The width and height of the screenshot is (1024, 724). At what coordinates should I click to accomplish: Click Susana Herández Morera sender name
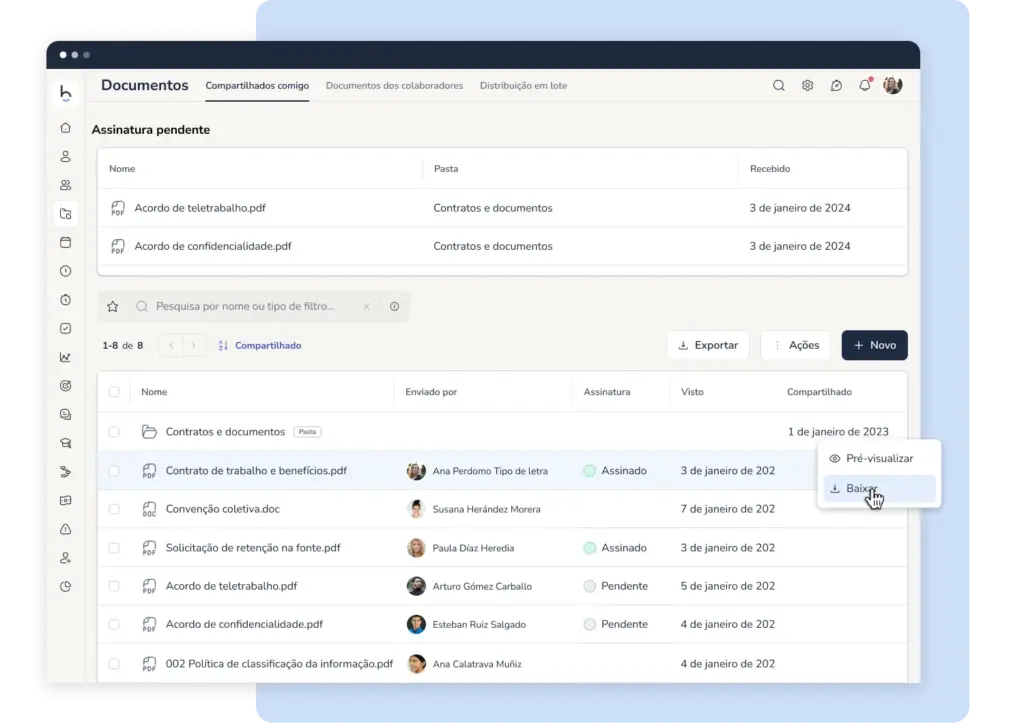tap(487, 509)
